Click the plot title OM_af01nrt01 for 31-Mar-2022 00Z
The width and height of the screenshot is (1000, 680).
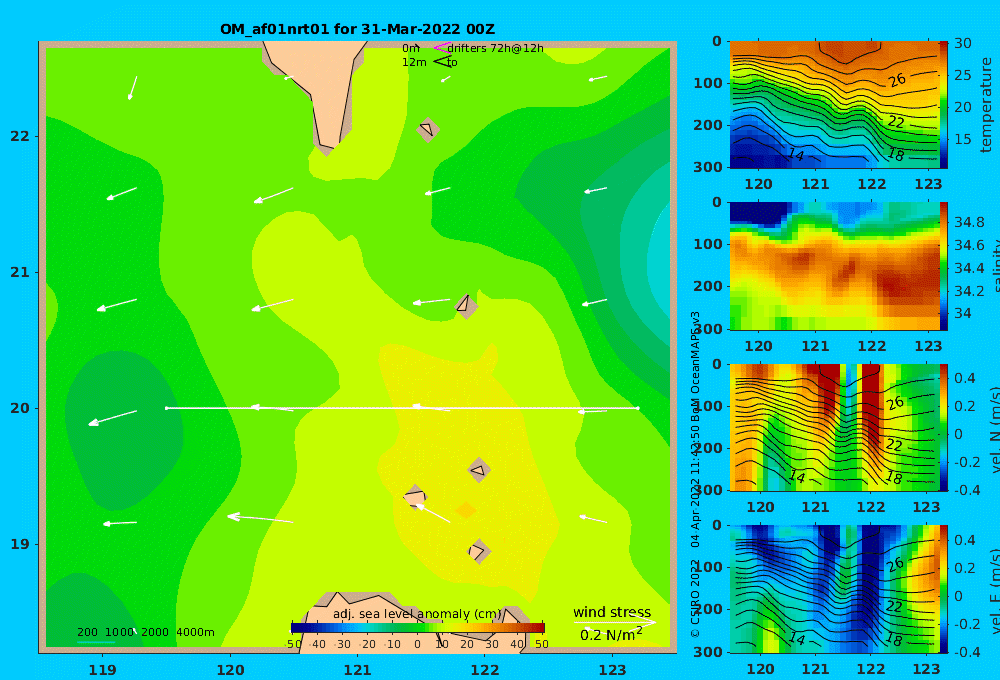point(358,29)
